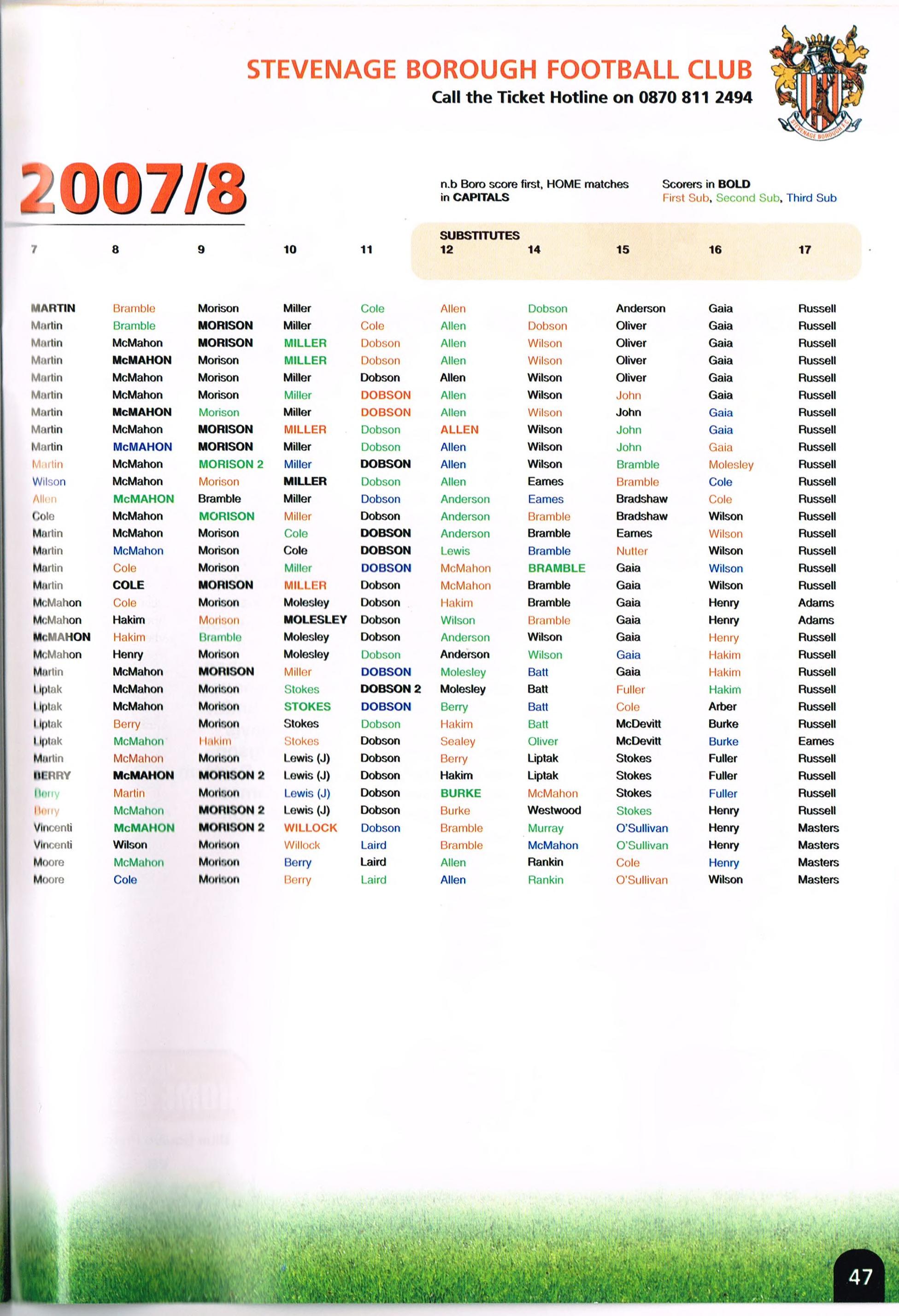
Task: Click the bold DOBSON 2 entry
Action: (x=391, y=689)
